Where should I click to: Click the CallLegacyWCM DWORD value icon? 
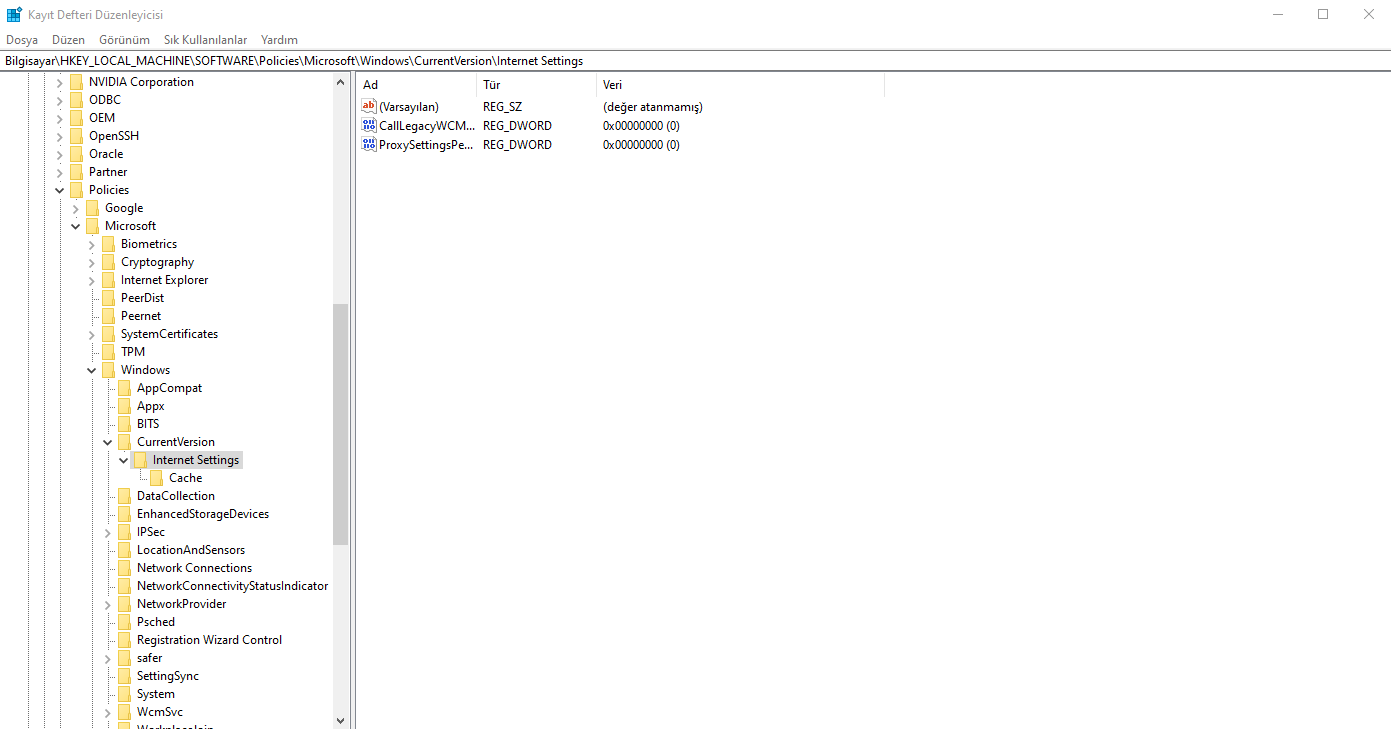(x=369, y=126)
